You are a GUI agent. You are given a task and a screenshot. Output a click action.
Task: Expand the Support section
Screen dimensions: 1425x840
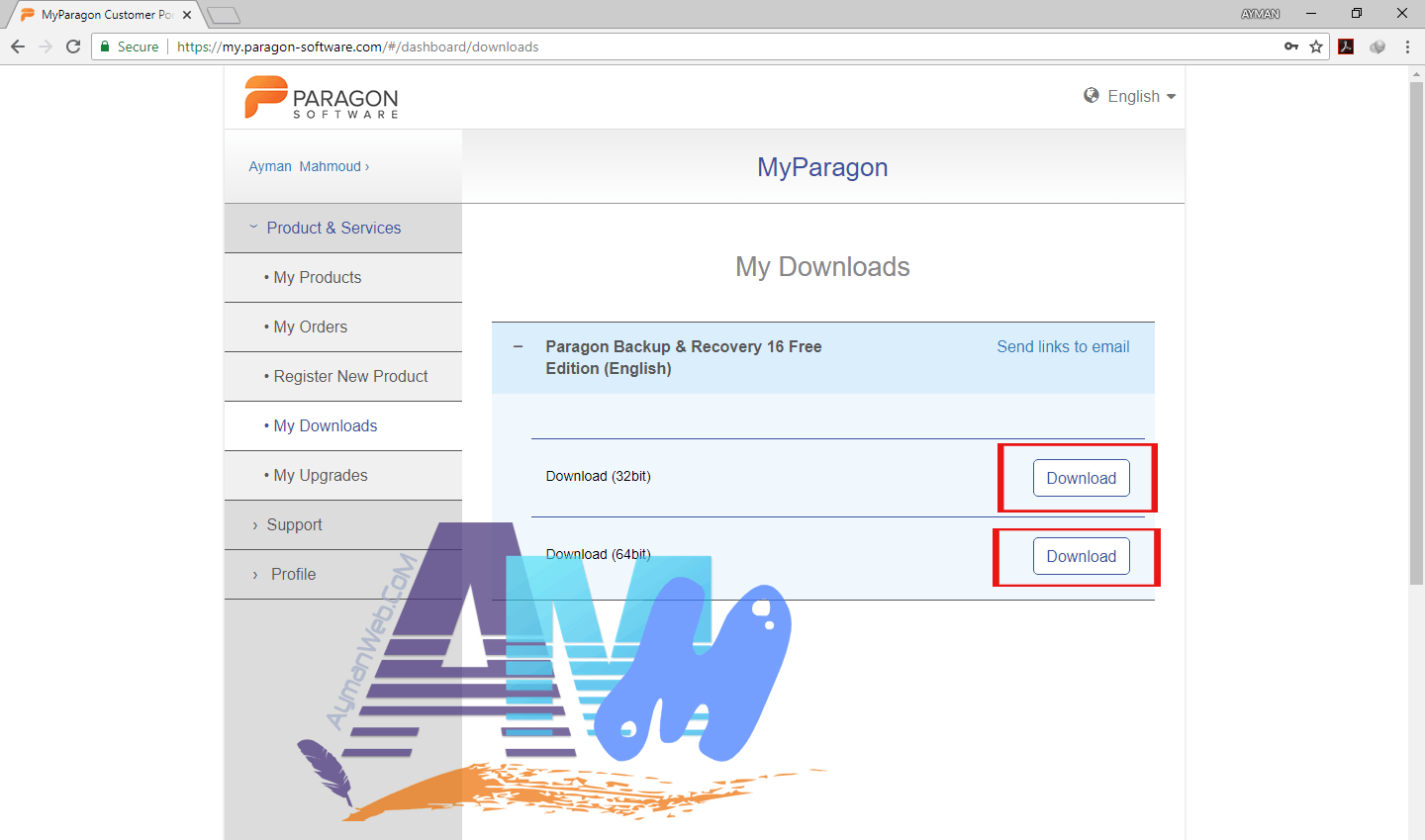tap(343, 524)
